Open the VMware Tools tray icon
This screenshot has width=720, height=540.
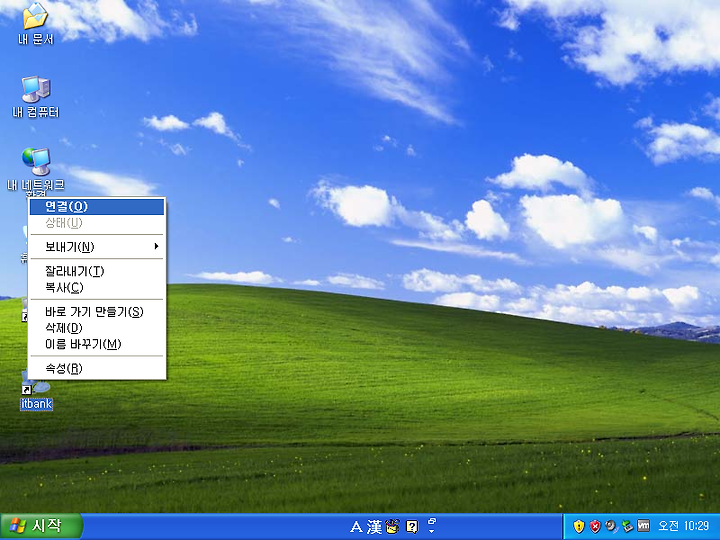click(x=644, y=526)
